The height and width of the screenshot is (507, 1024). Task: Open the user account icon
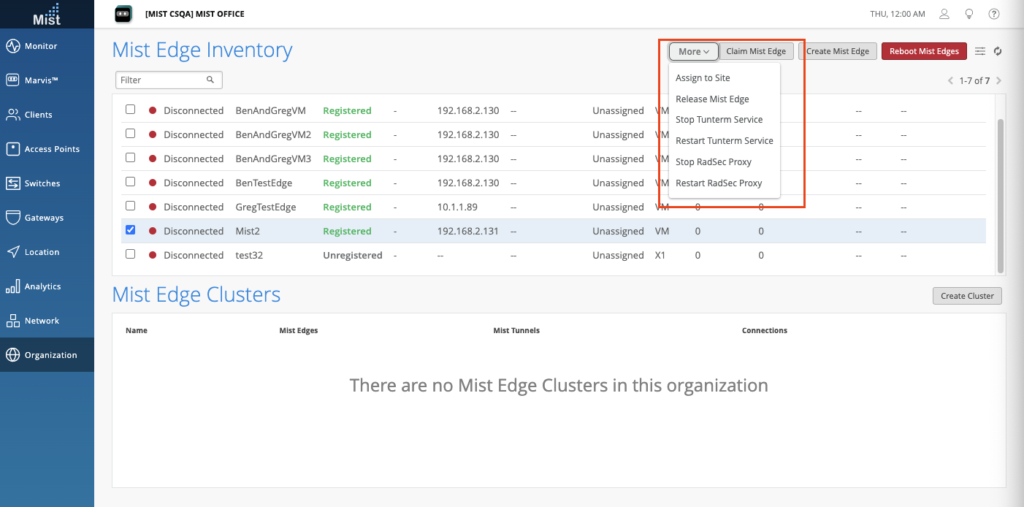point(944,14)
